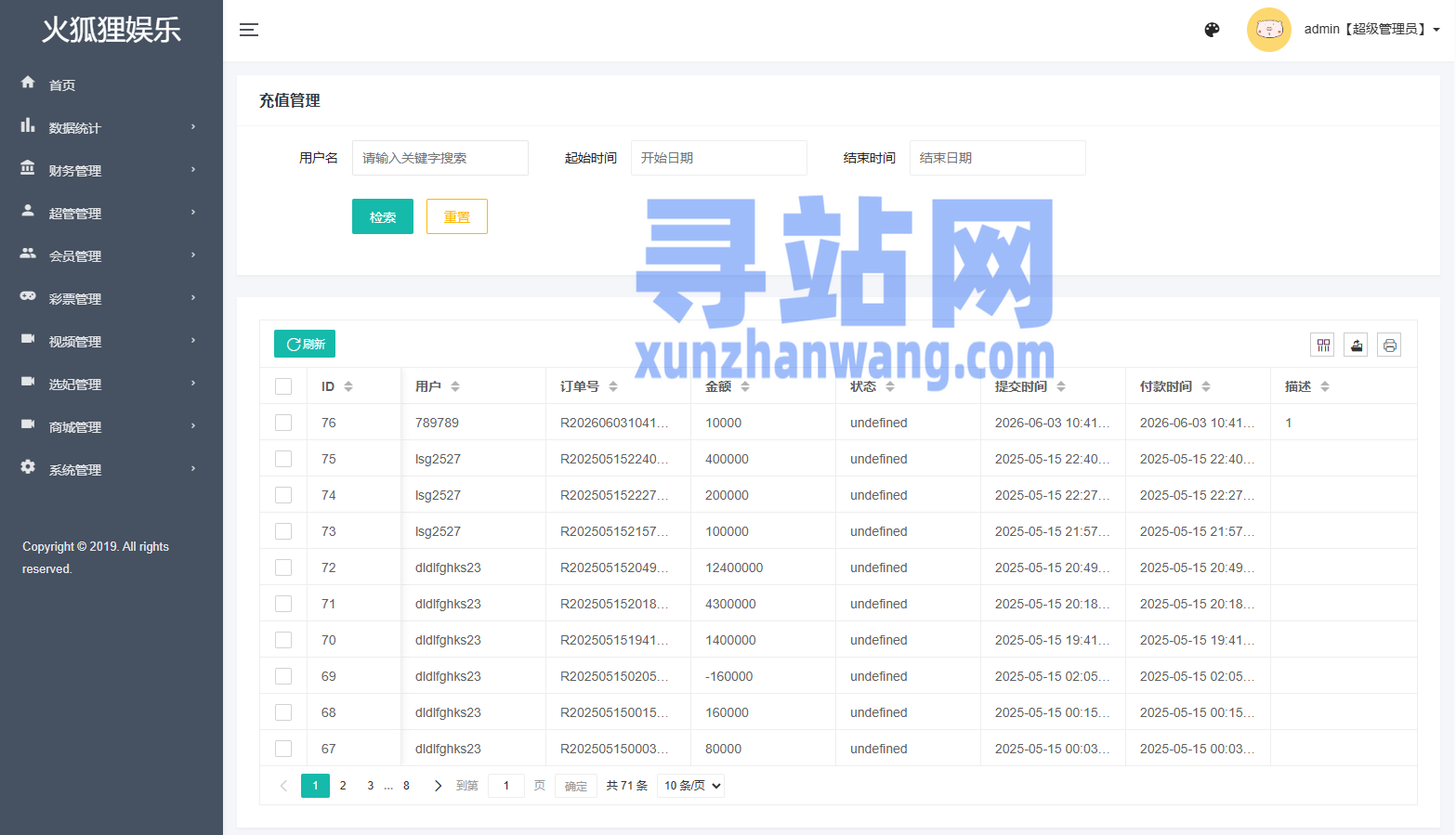The height and width of the screenshot is (835, 1456).
Task: Click the gamepad icon for 彩票管理
Action: [x=28, y=296]
